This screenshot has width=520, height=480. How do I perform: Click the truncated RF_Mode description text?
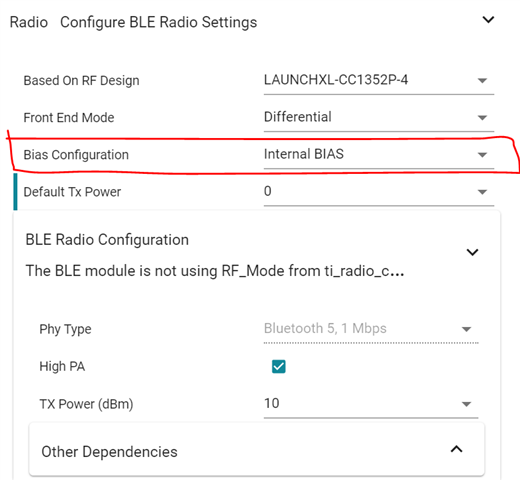215,271
